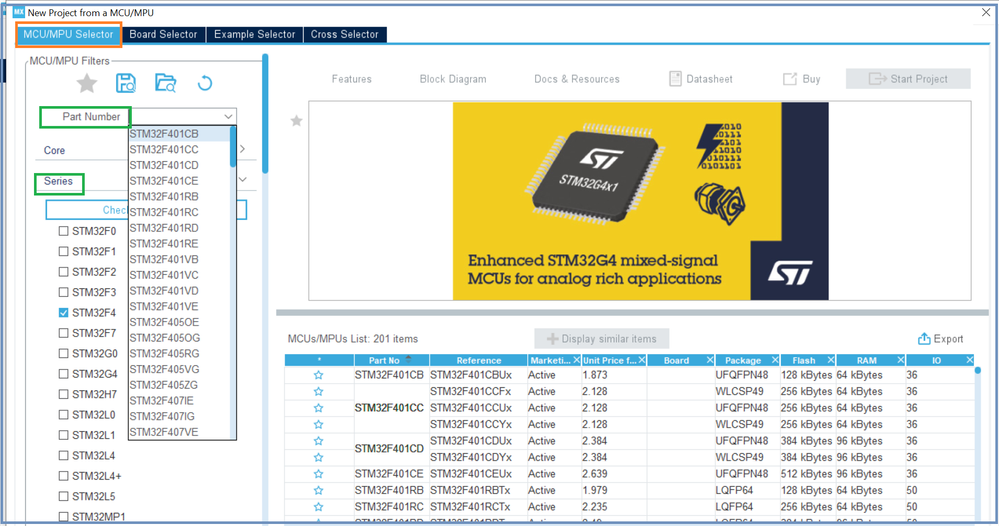
Task: Check the STM32G0 series checkbox
Action: 63,353
